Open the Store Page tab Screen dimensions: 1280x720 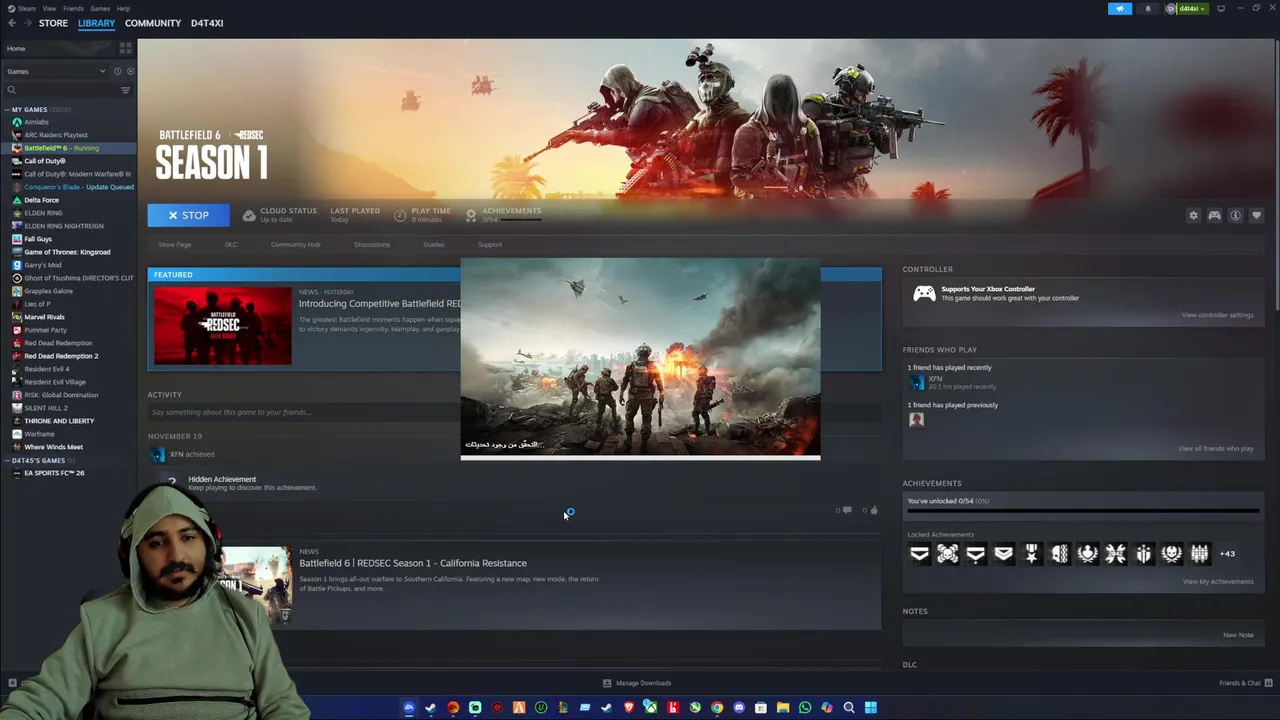[174, 244]
